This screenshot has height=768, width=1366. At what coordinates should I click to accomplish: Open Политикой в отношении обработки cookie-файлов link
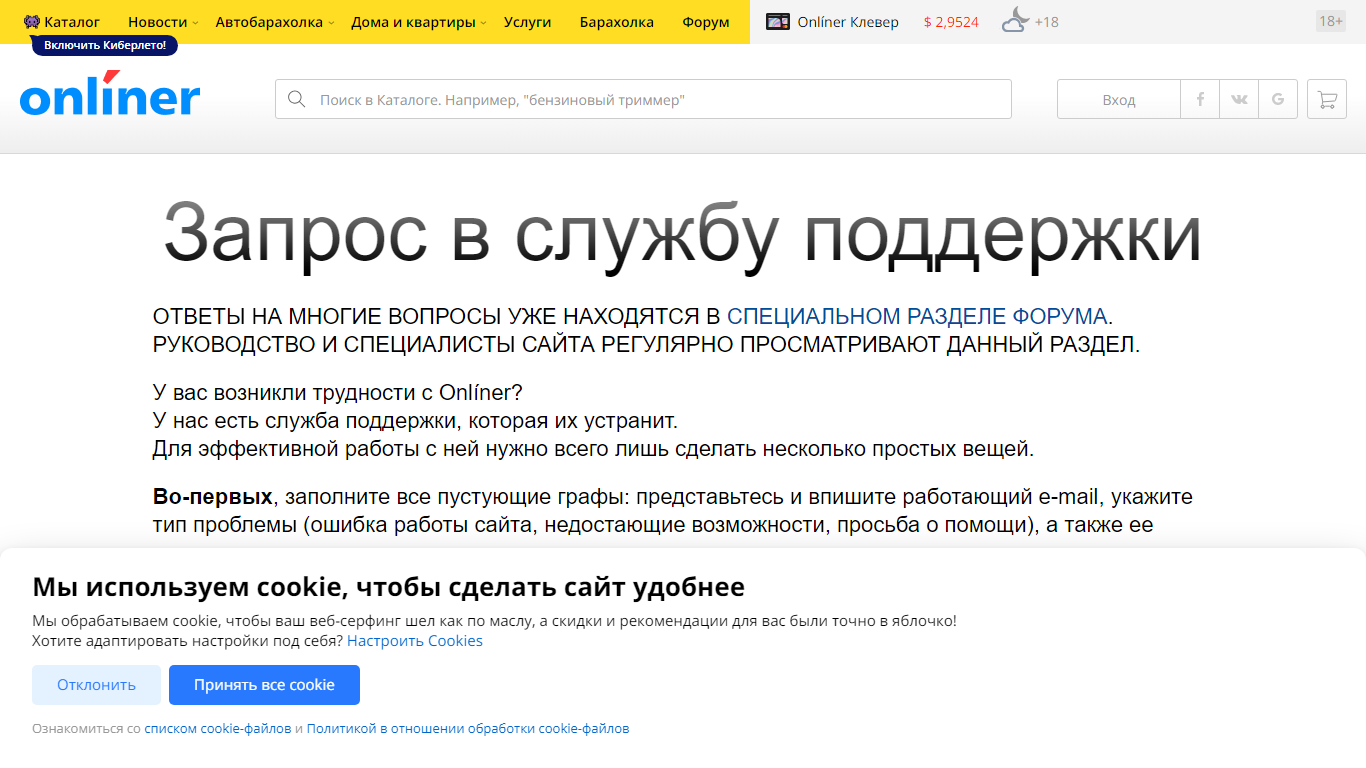click(x=468, y=729)
